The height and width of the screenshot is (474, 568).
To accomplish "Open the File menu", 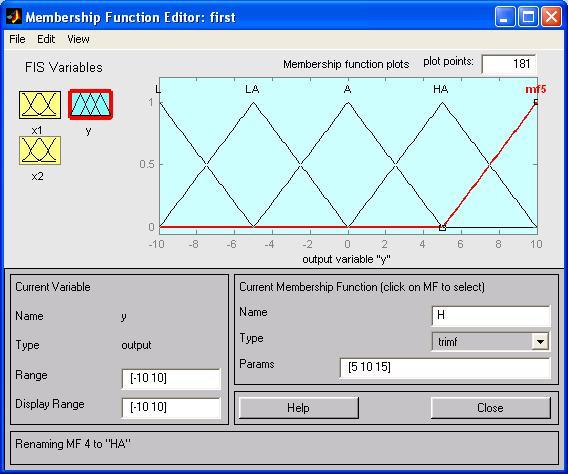I will (17, 39).
